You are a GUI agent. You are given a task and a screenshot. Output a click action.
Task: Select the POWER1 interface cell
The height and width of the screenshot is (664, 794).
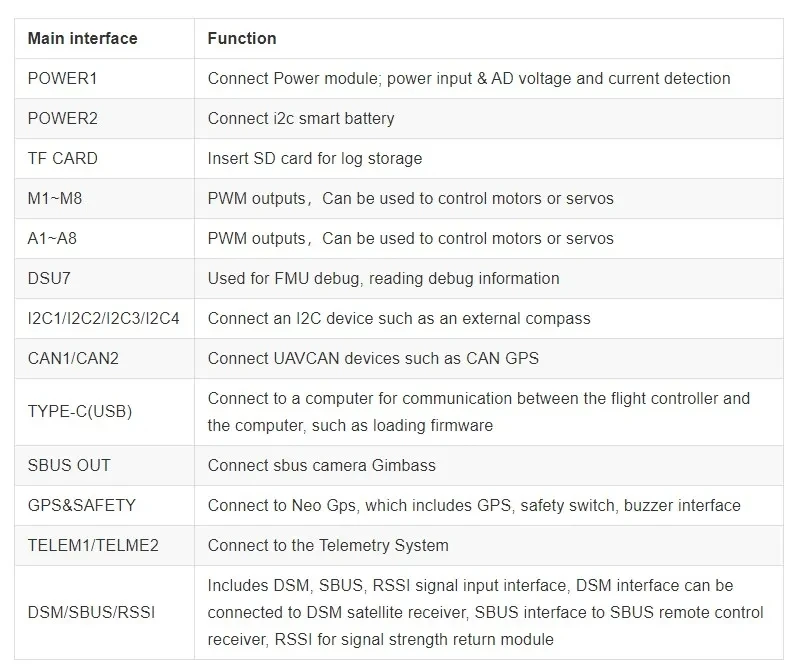pyautogui.click(x=63, y=78)
